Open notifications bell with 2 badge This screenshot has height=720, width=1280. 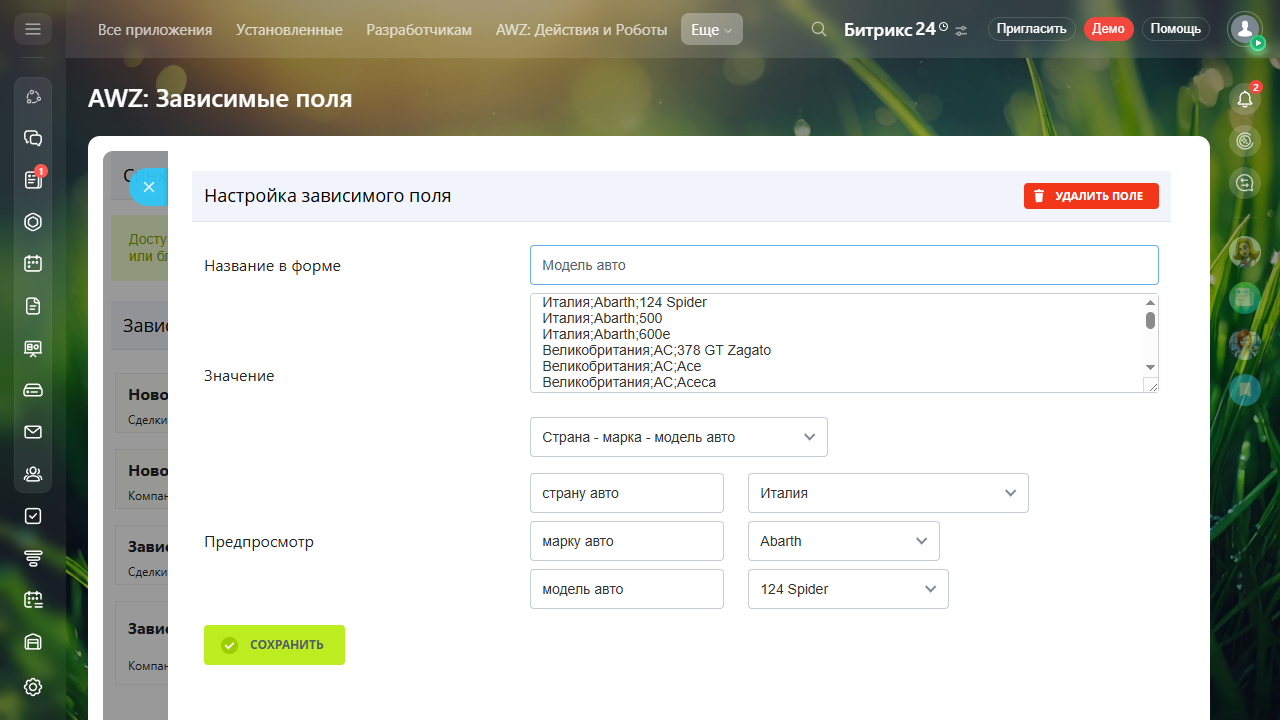1245,98
